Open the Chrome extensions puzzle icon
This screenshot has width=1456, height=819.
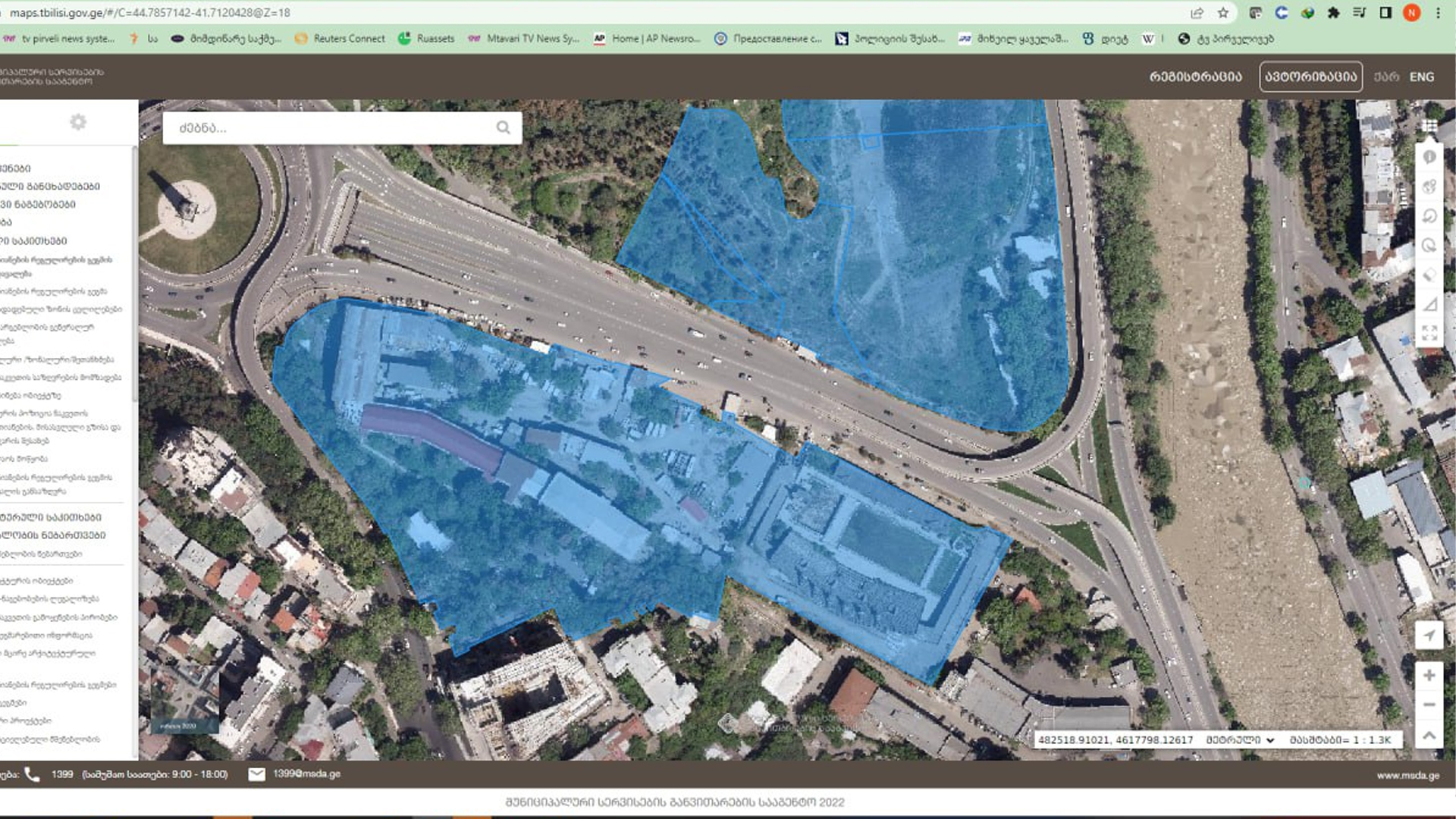click(x=1333, y=13)
